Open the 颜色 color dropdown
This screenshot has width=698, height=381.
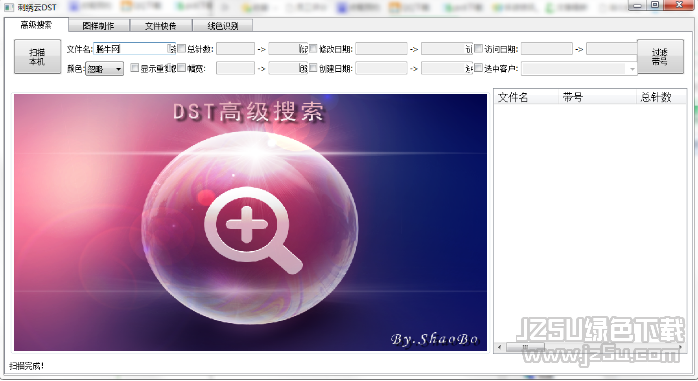click(x=105, y=69)
